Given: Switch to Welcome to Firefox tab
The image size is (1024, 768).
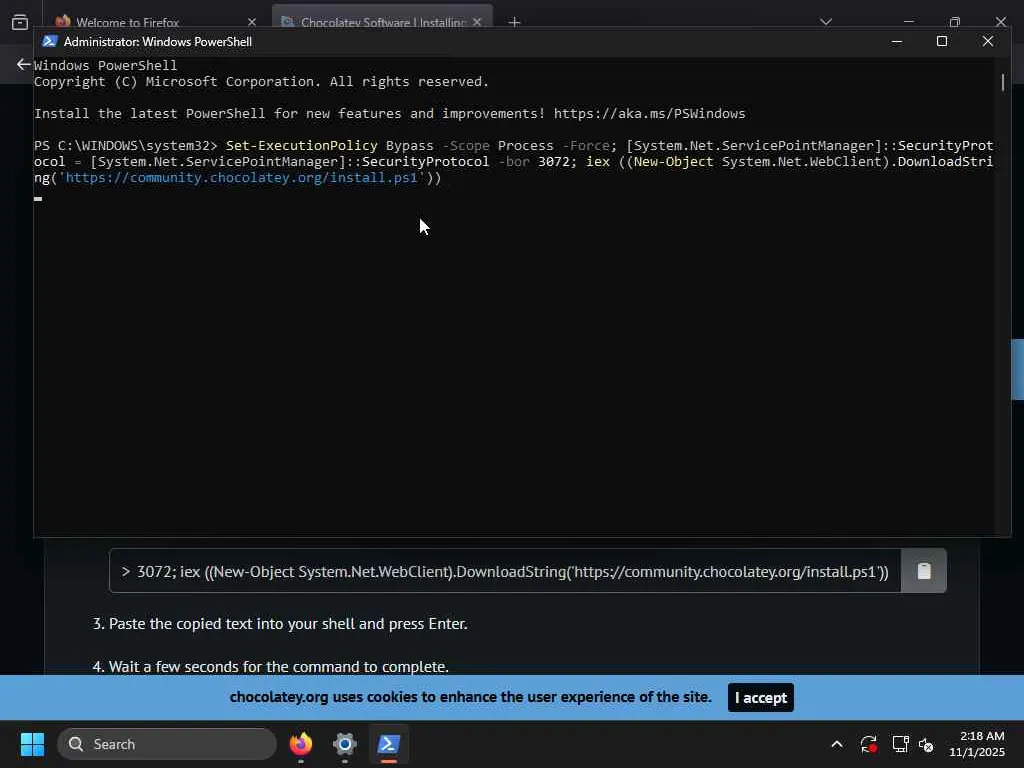Looking at the screenshot, I should (127, 22).
